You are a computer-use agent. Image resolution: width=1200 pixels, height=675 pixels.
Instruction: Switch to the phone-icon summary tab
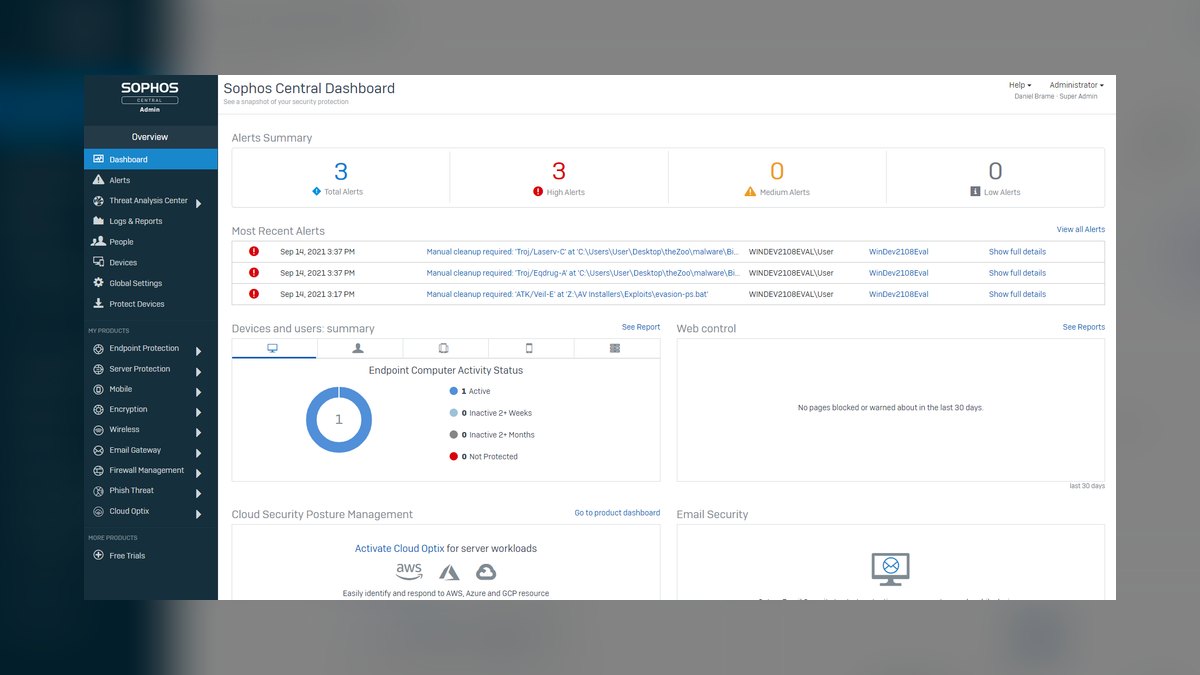click(530, 348)
